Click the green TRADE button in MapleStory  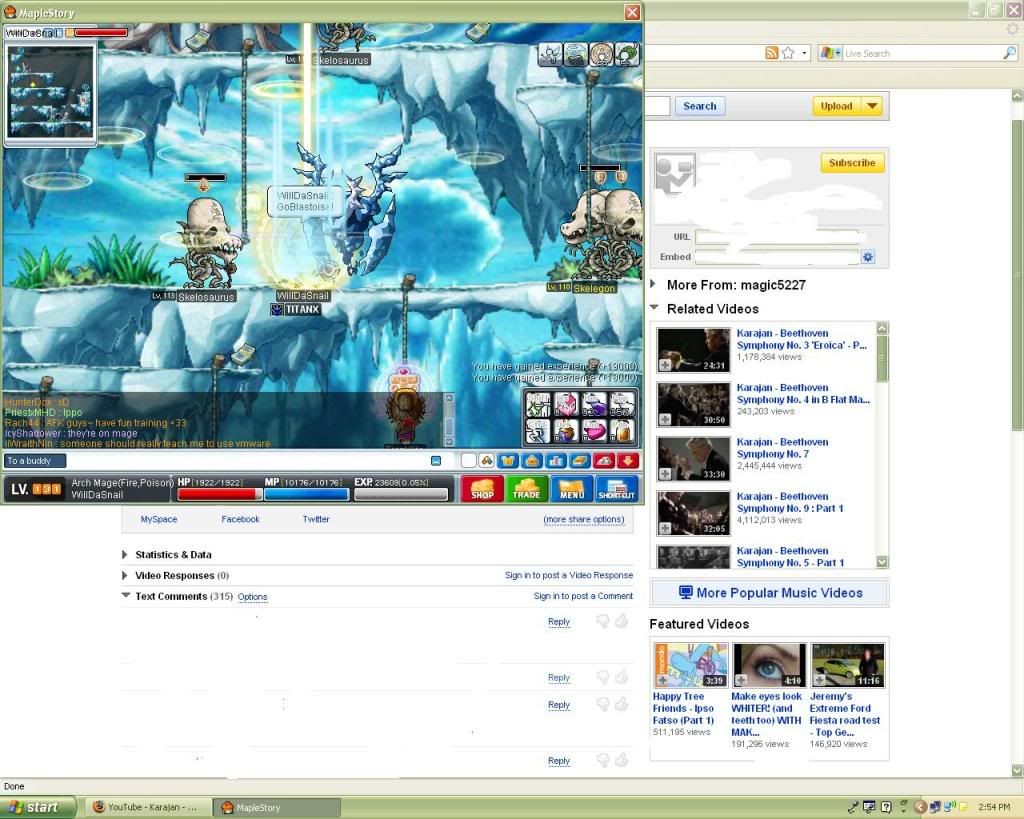[x=526, y=489]
